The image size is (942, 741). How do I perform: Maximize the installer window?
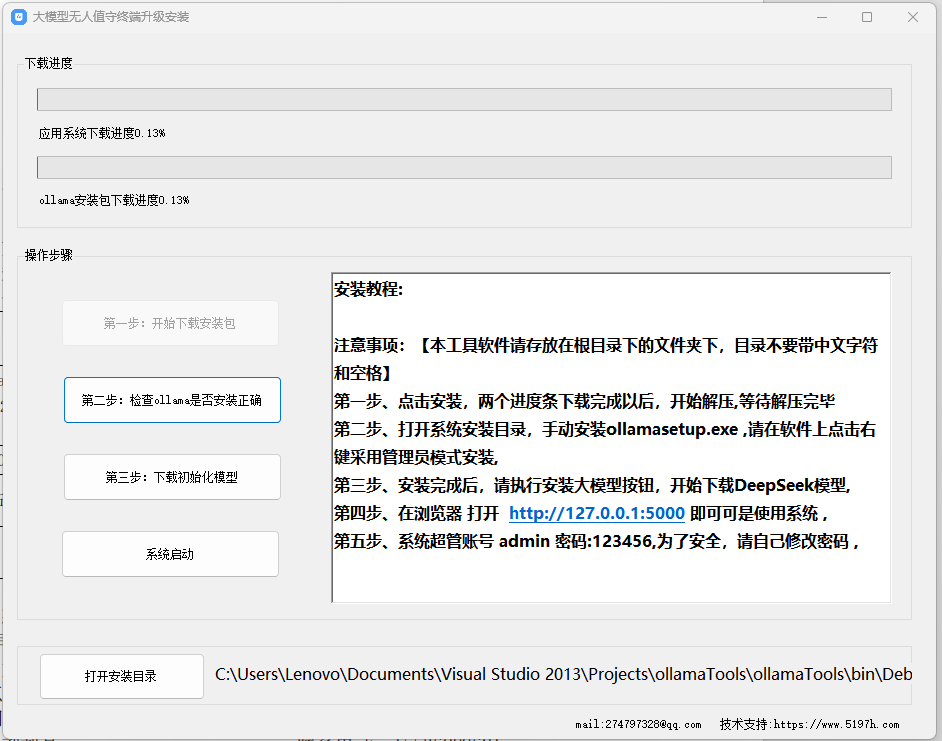(867, 17)
